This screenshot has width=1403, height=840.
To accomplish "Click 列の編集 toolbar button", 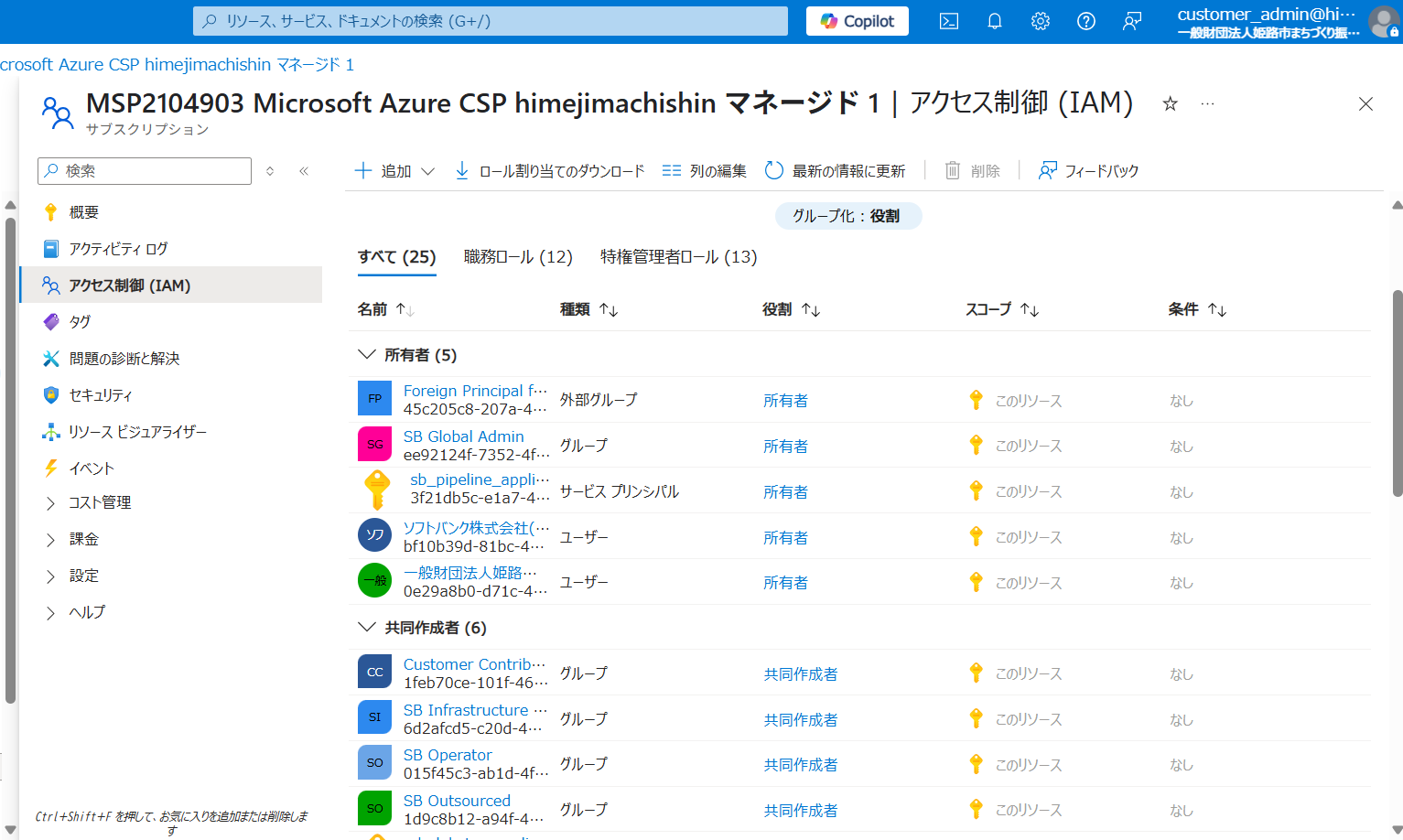I will (705, 171).
